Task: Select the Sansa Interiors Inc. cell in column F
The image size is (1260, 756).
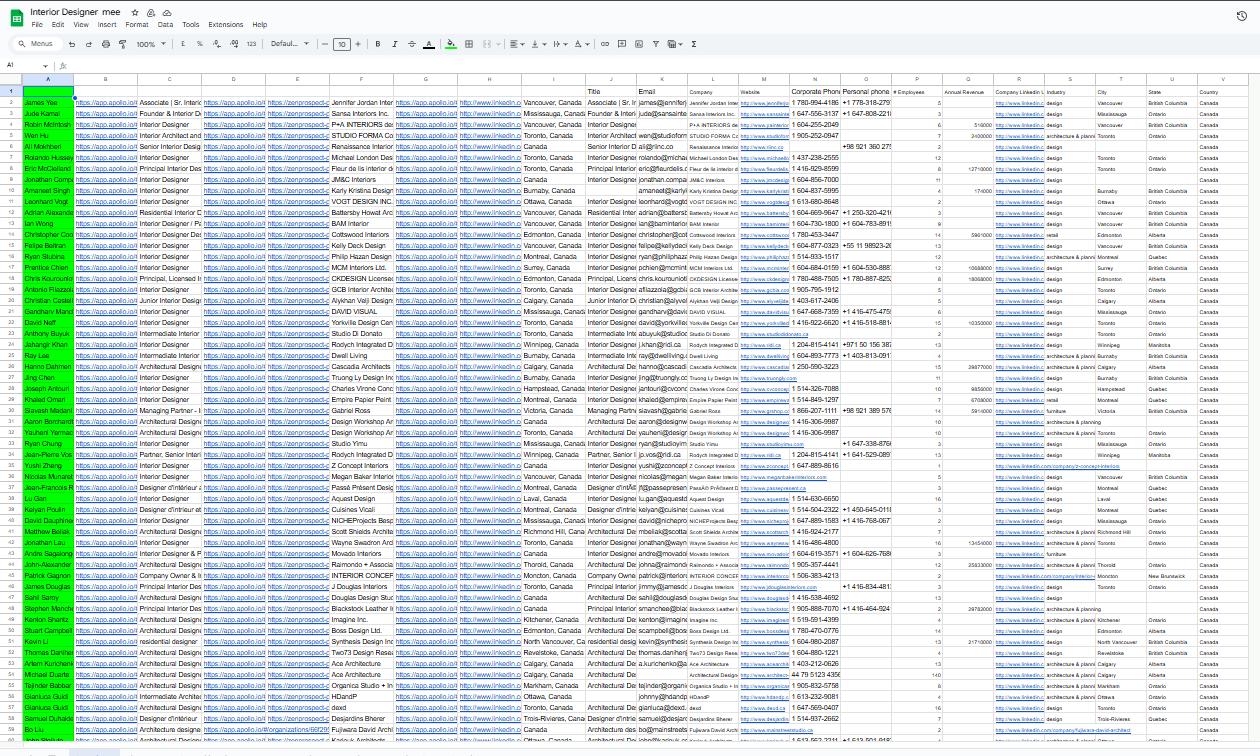Action: tap(361, 113)
